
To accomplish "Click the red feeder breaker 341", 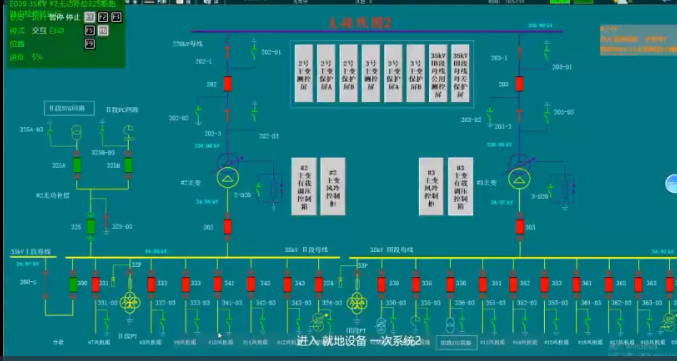I will pyautogui.click(x=218, y=284).
